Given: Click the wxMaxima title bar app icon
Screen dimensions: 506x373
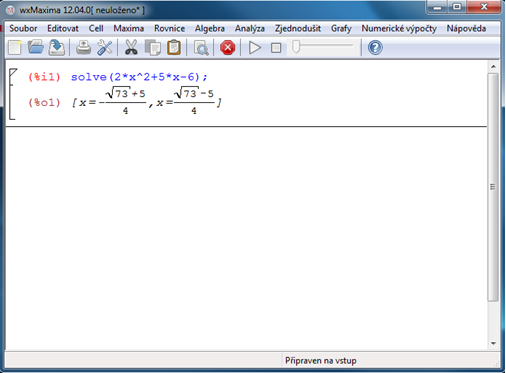Looking at the screenshot, I should click(11, 10).
